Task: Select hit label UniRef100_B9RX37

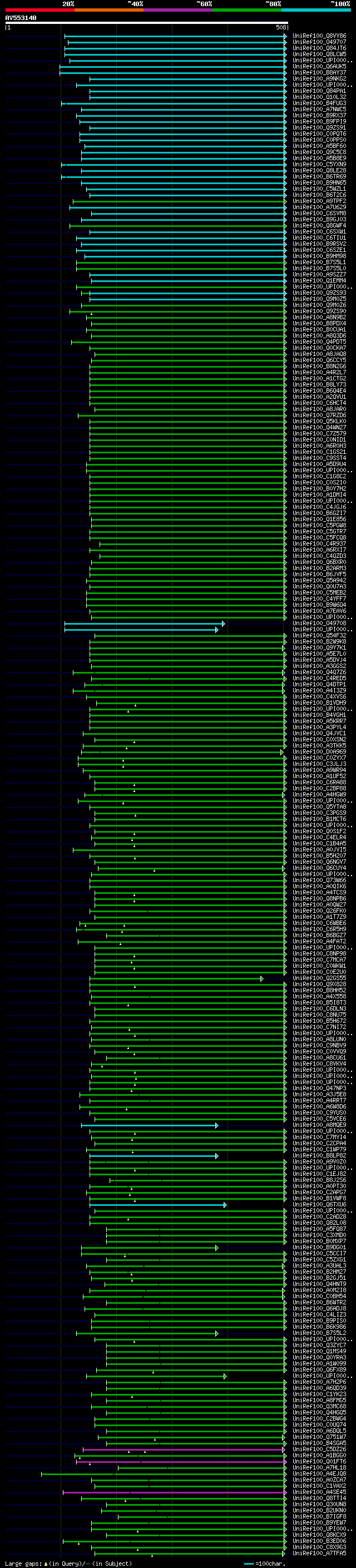Action: point(319,115)
